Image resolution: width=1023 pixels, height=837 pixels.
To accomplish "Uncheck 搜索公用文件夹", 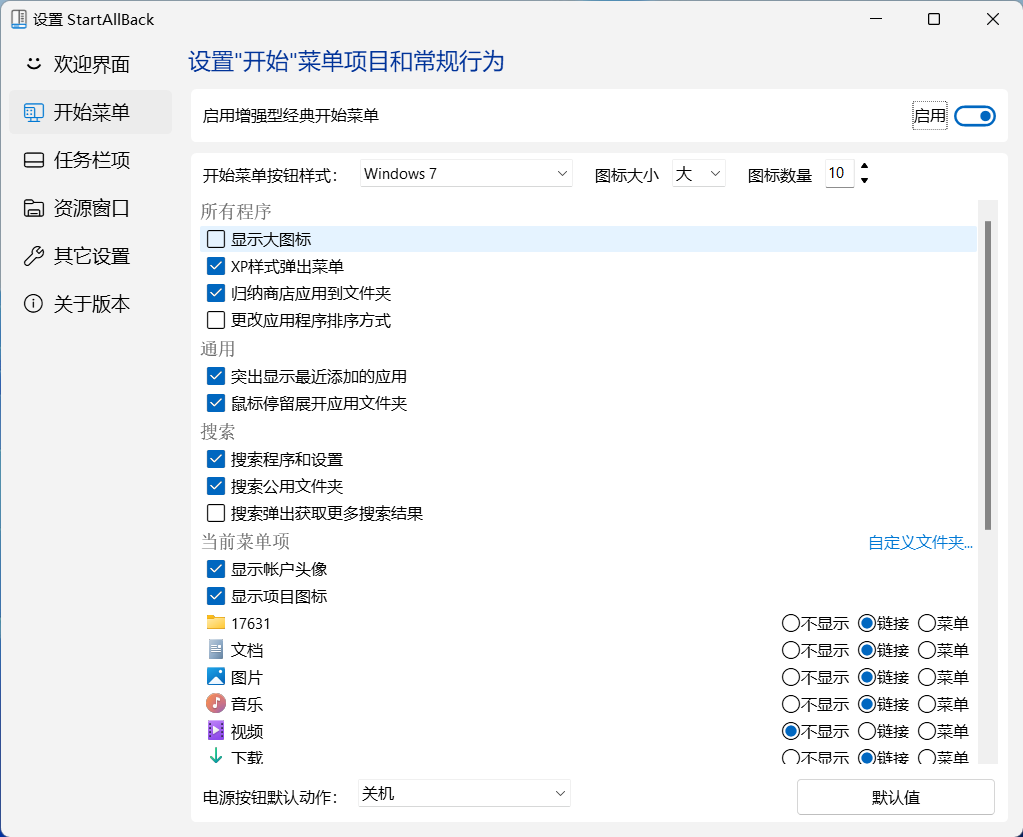I will click(x=216, y=486).
